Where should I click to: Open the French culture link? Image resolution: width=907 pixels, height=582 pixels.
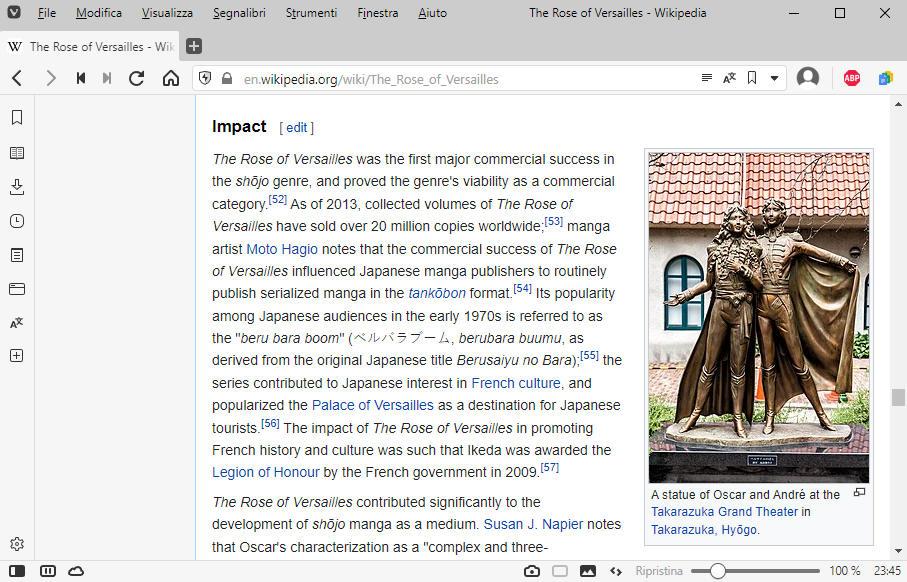pos(516,383)
